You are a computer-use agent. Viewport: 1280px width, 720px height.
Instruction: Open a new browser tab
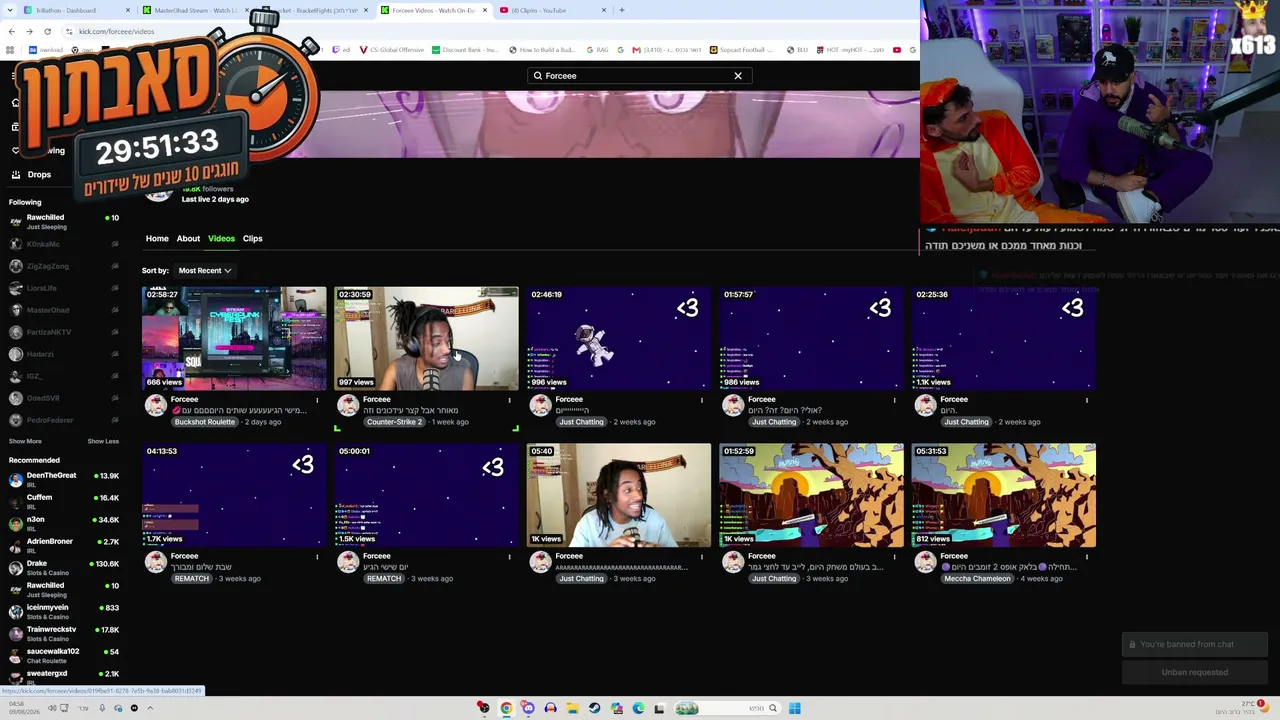click(x=622, y=10)
